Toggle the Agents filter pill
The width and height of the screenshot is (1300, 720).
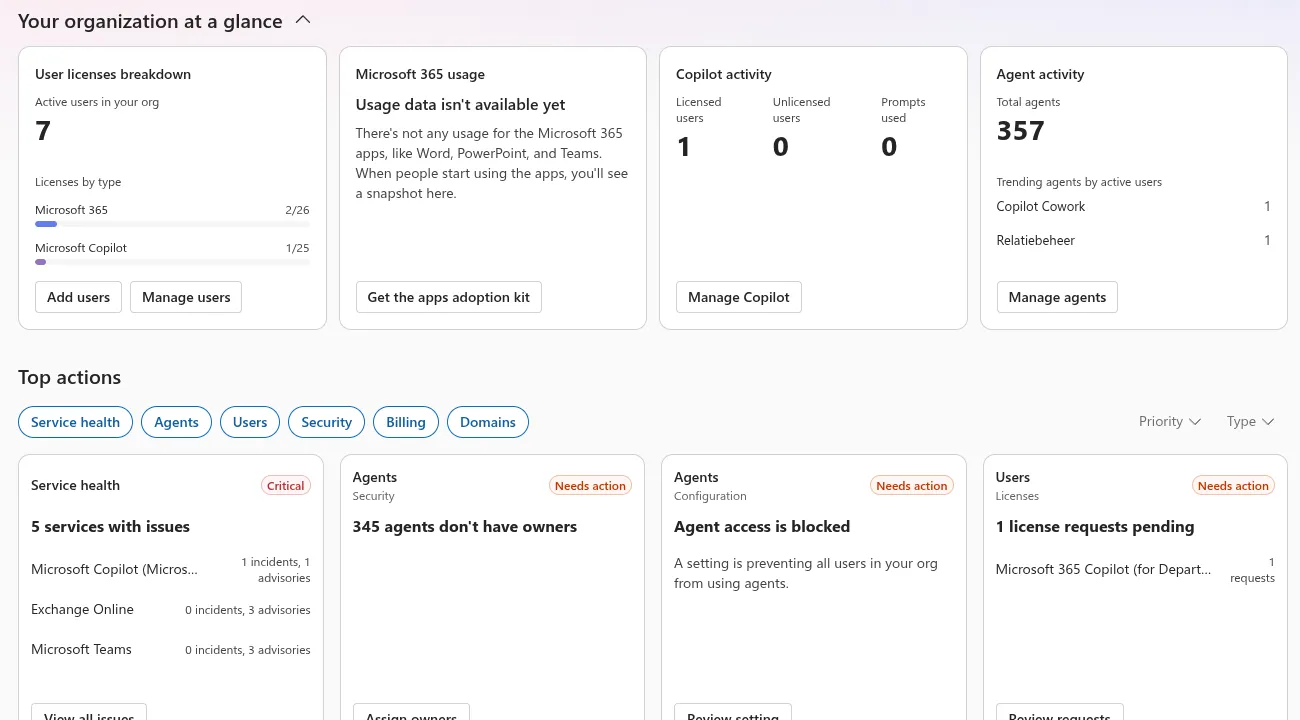point(176,422)
